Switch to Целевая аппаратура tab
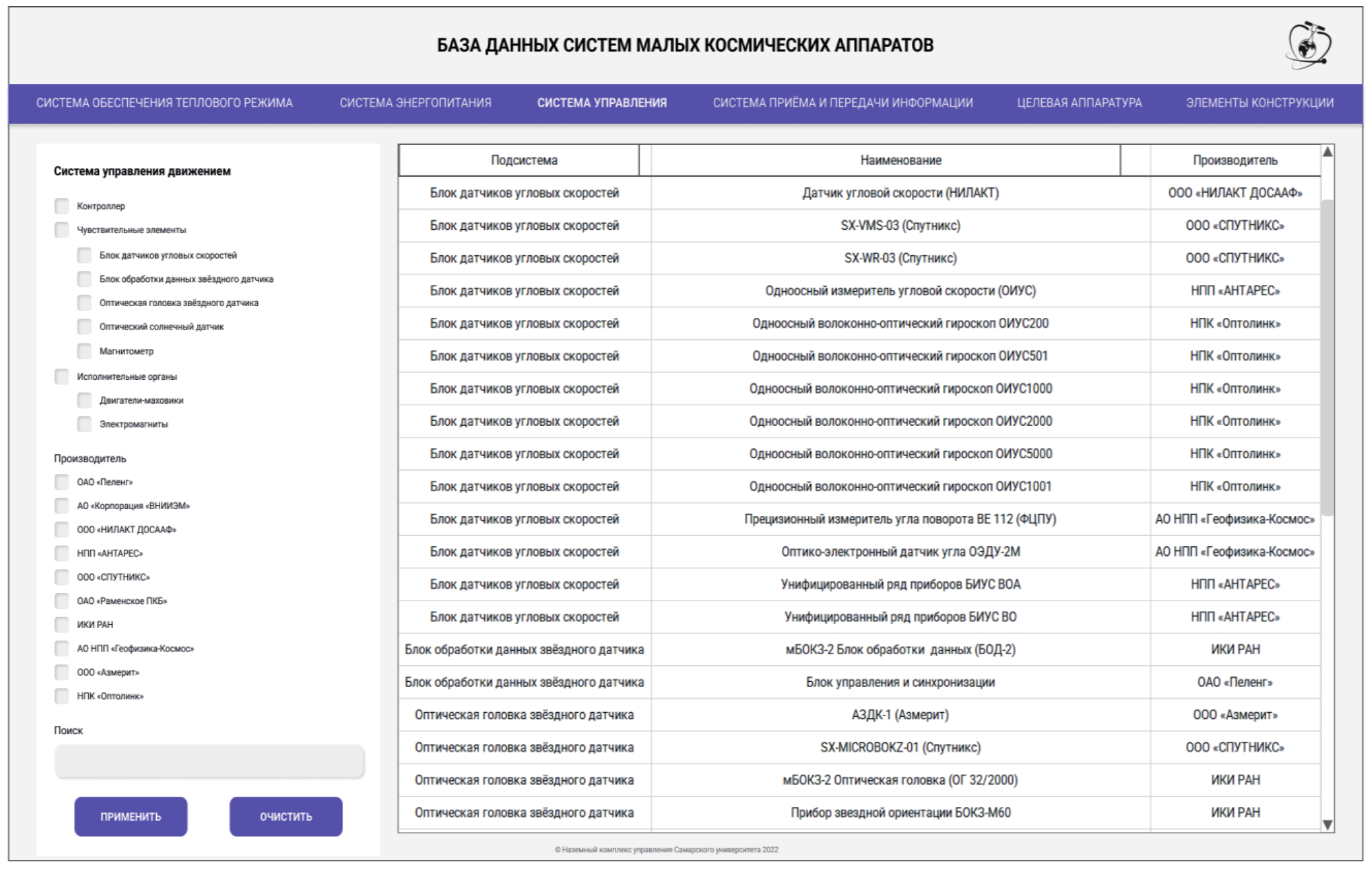Viewport: 1372px width, 871px height. coord(1079,103)
